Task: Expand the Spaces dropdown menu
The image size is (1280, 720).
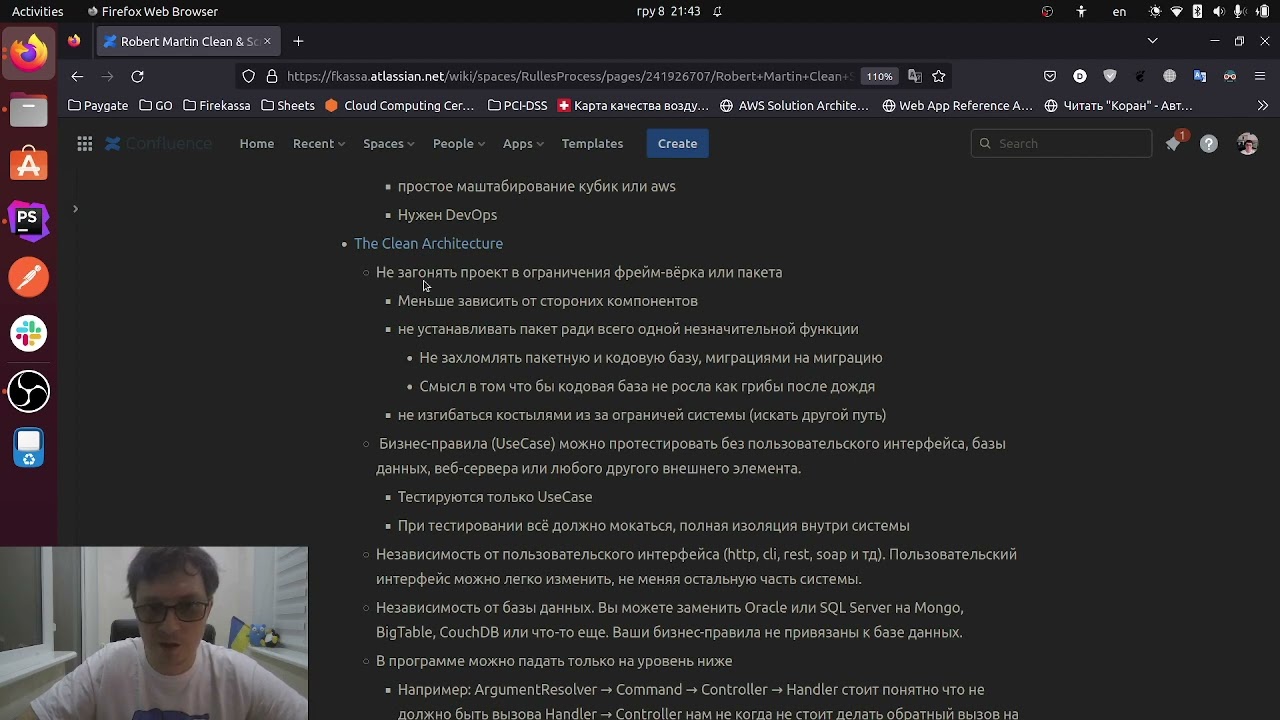Action: click(x=388, y=144)
